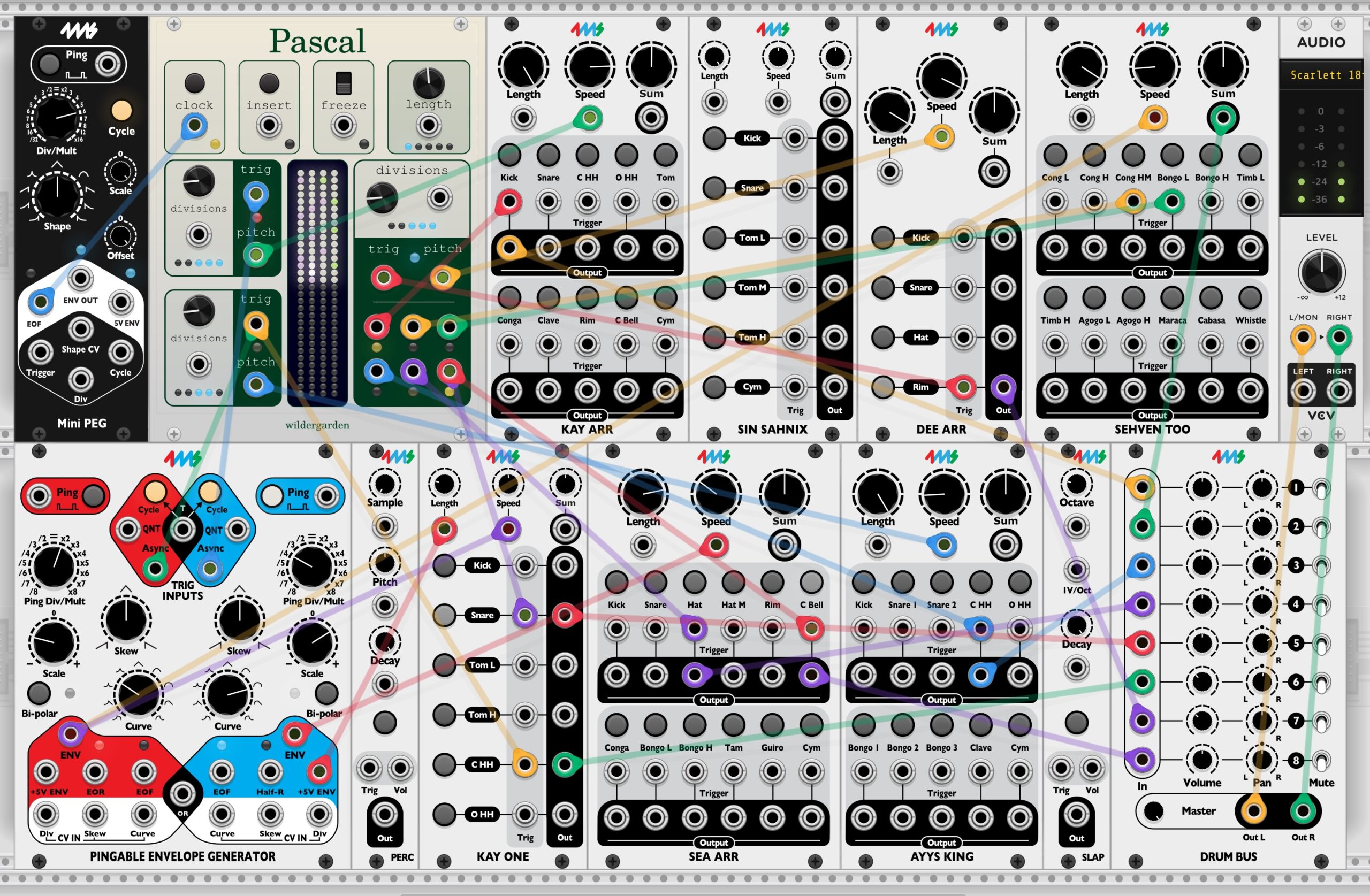This screenshot has height=896, width=1370.
Task: Adjust the Div/Mult knob on Mini PEG
Action: [56, 117]
